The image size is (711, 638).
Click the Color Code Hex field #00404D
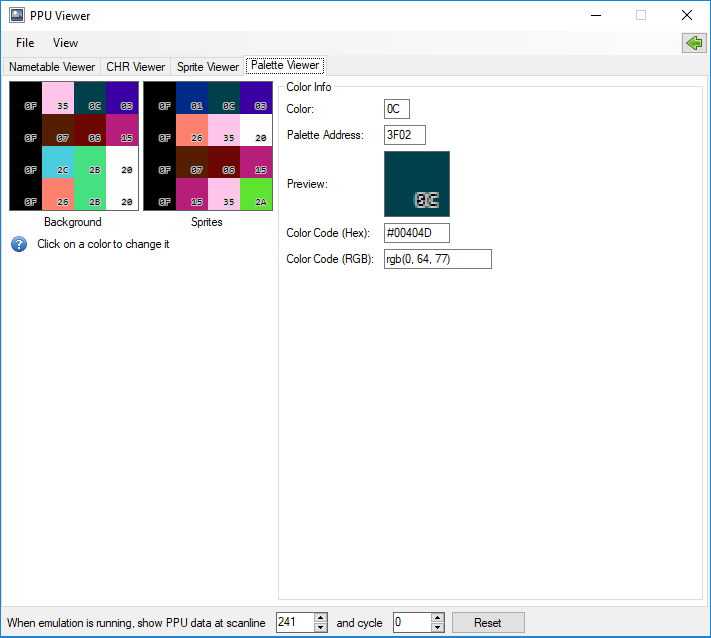tap(417, 233)
